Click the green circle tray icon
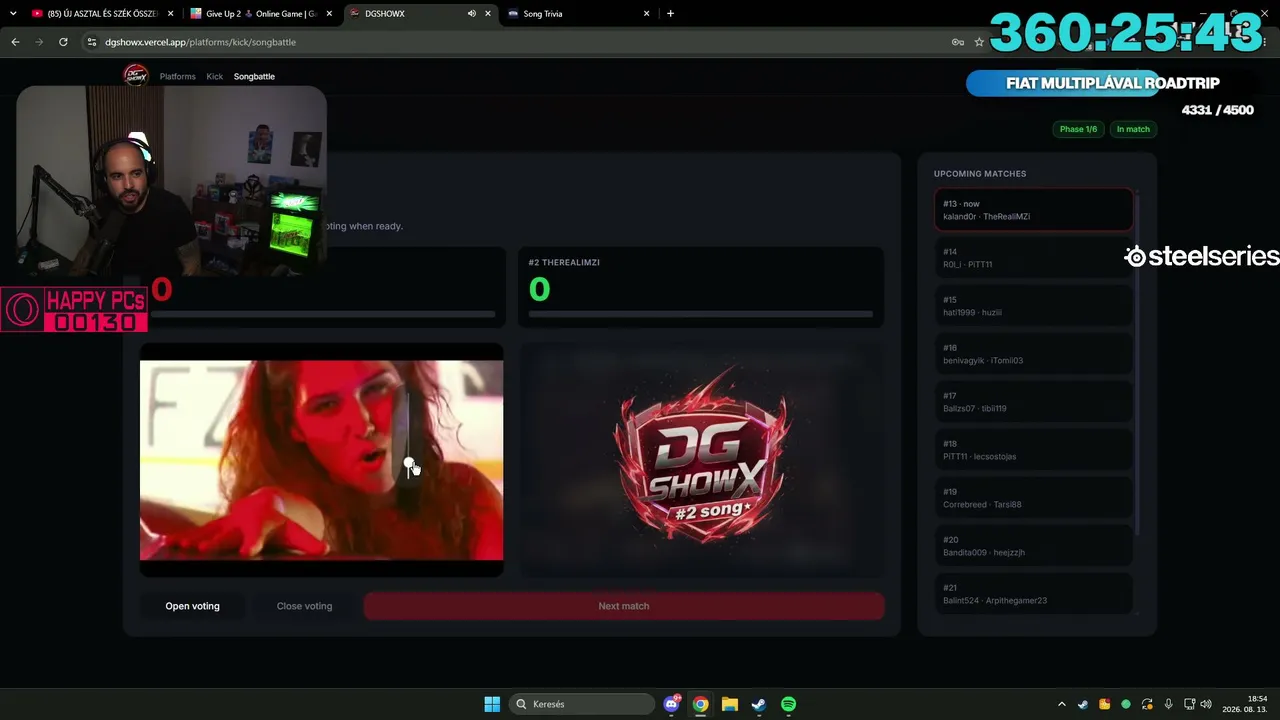This screenshot has height=720, width=1280. pos(1126,704)
